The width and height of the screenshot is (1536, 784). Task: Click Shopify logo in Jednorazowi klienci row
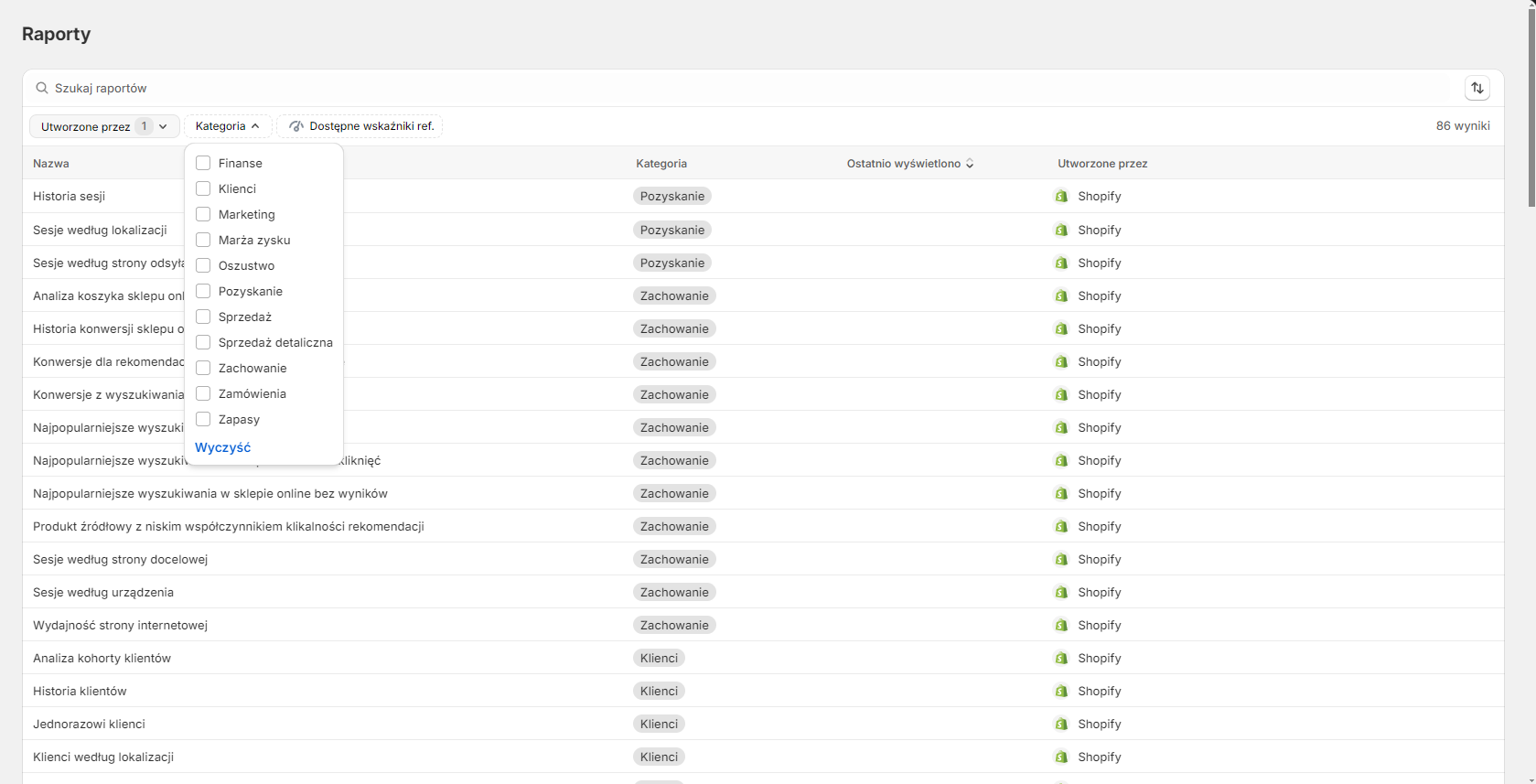click(1061, 724)
